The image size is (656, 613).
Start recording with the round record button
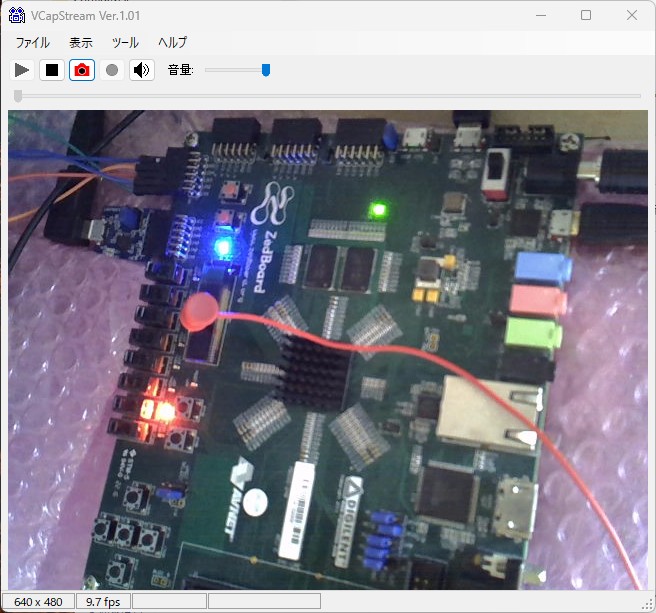pos(112,70)
